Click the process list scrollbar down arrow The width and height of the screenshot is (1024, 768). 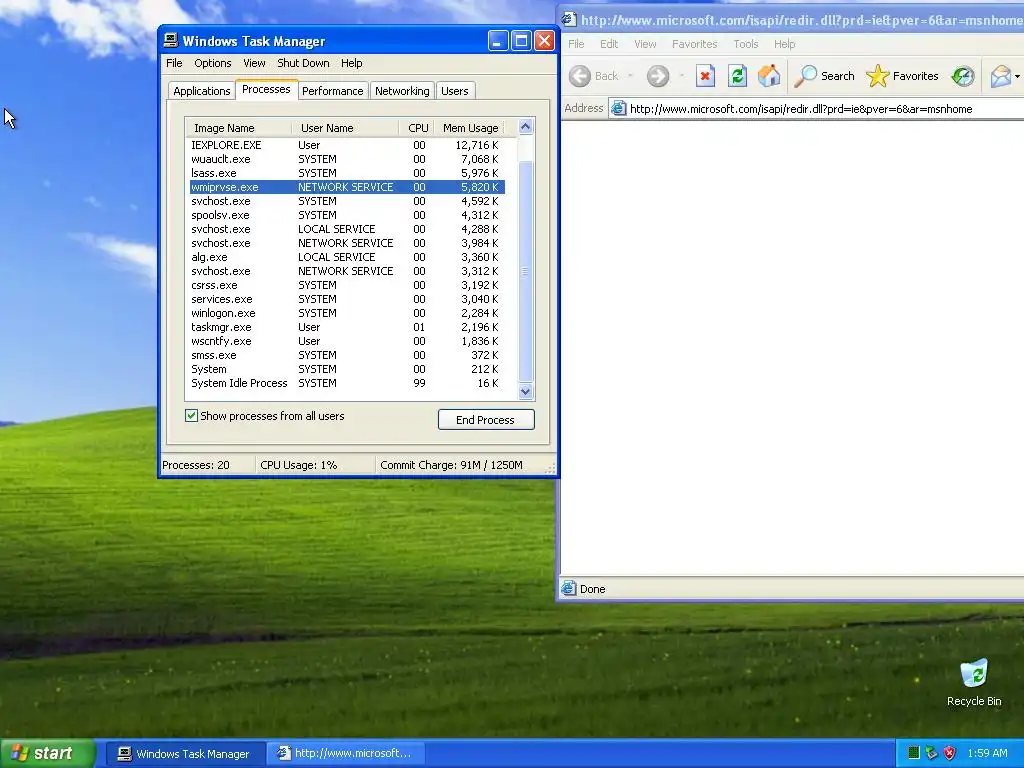pos(526,392)
